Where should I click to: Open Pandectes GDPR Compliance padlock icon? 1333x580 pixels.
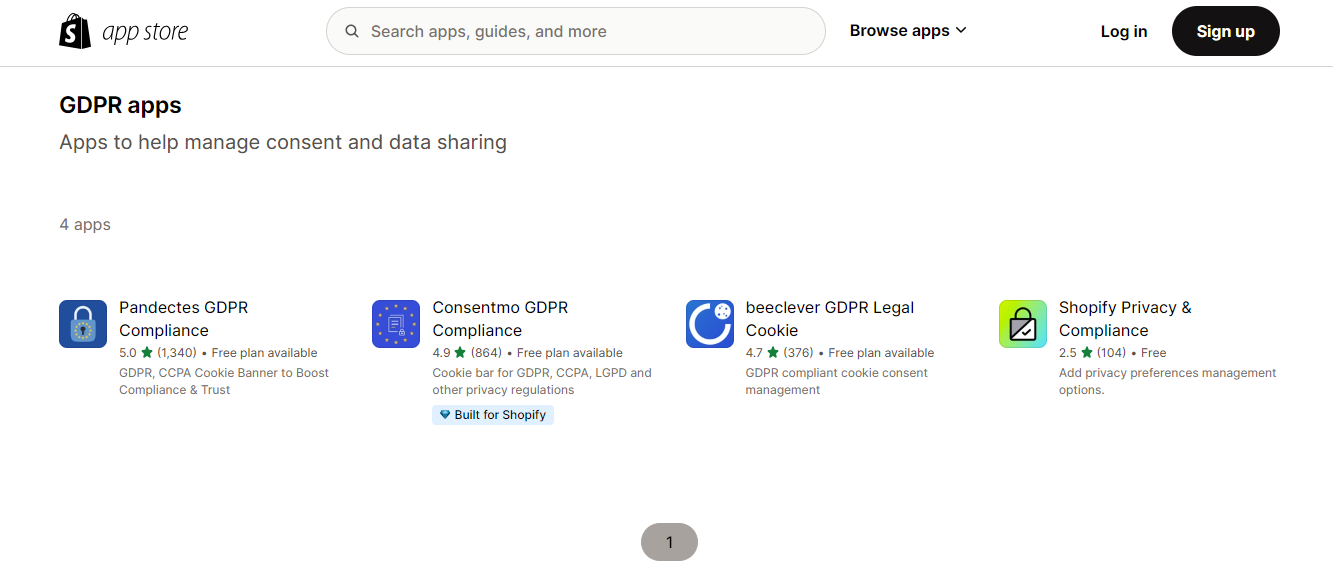pyautogui.click(x=83, y=324)
